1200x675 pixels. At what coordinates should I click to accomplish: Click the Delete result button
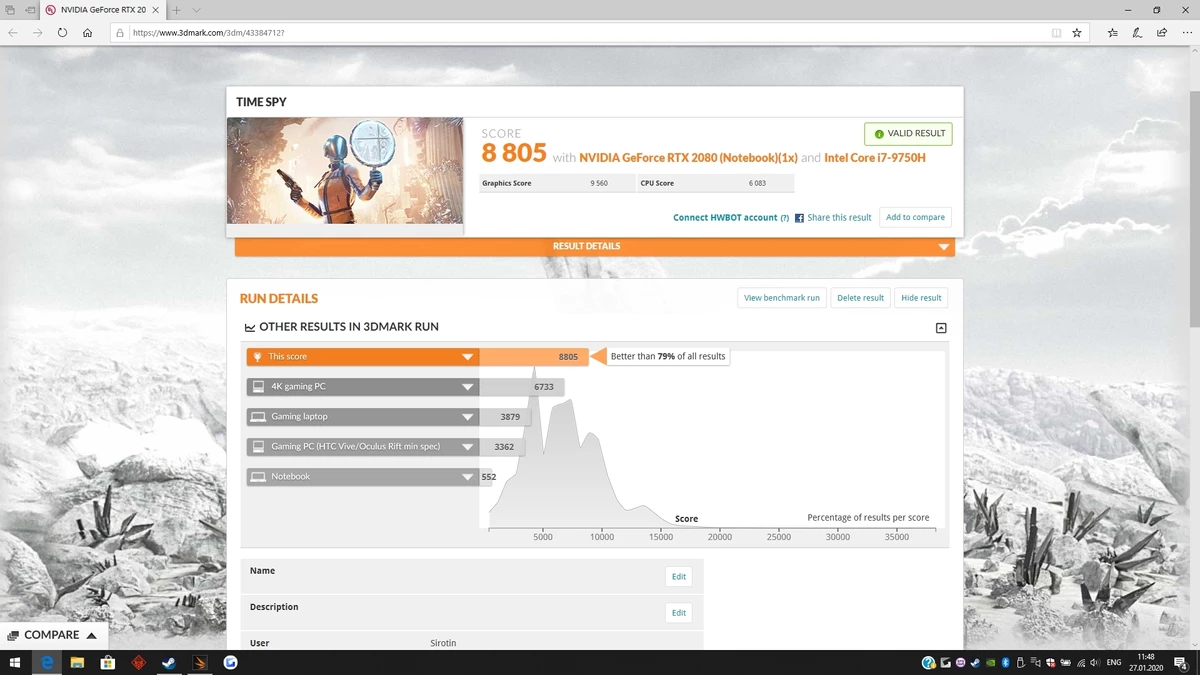pos(860,298)
